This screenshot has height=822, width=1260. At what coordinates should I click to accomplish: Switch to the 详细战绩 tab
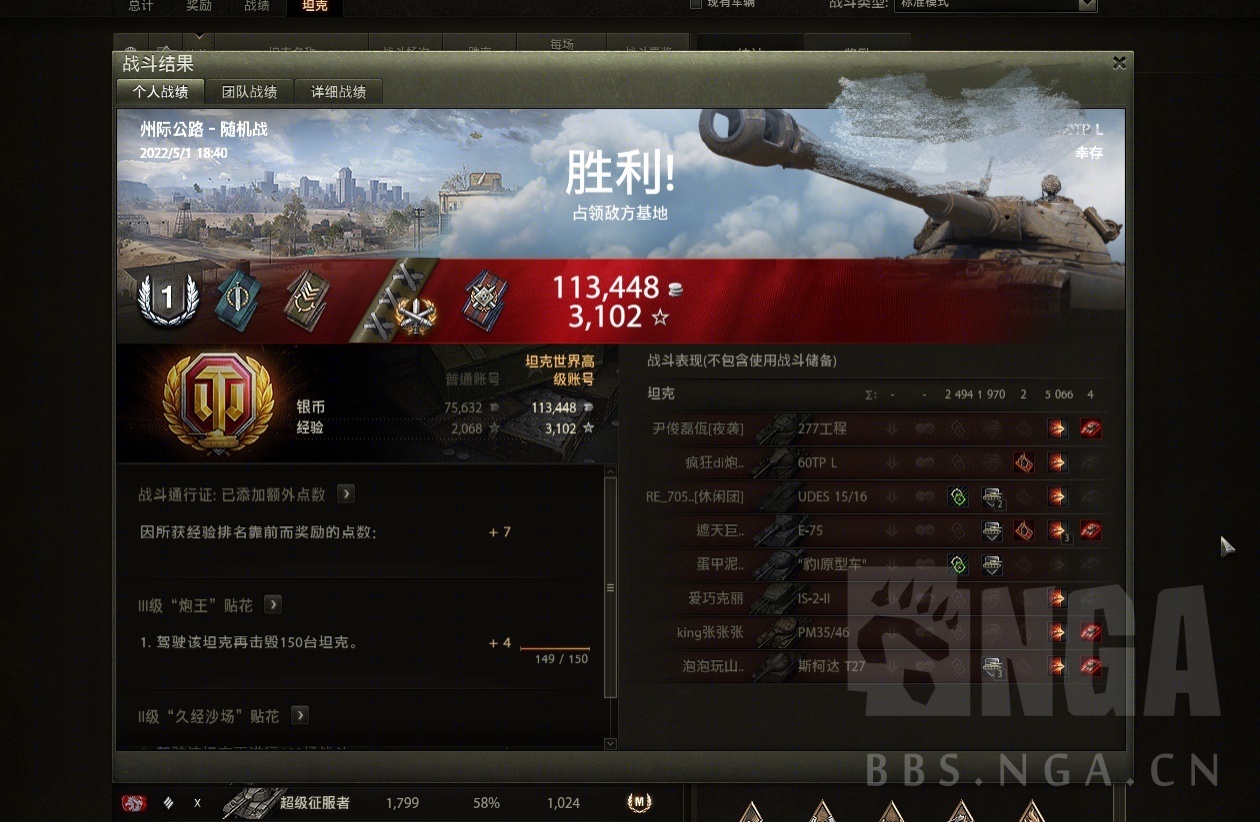pyautogui.click(x=338, y=92)
